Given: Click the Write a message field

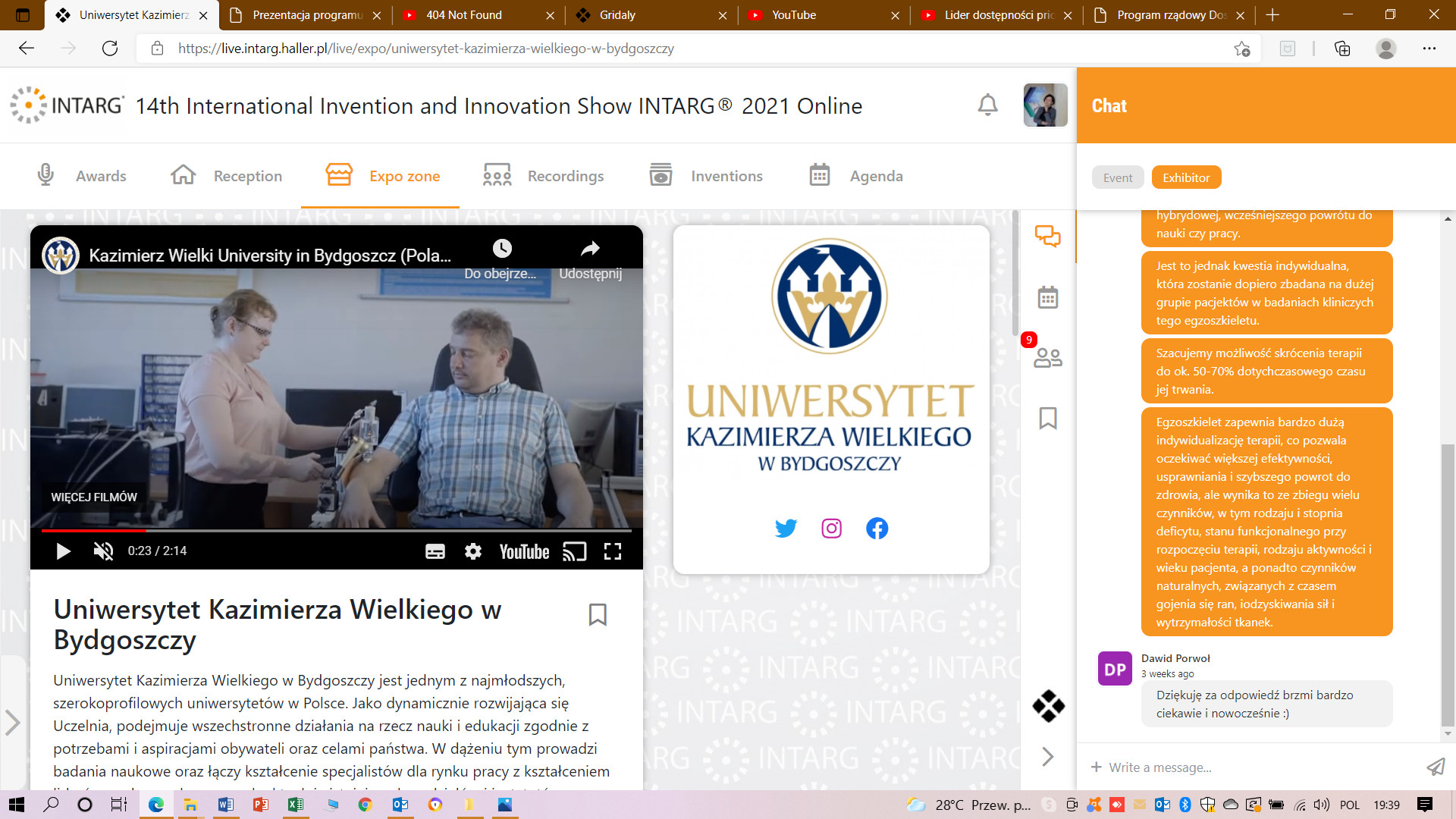Looking at the screenshot, I should click(x=1259, y=767).
